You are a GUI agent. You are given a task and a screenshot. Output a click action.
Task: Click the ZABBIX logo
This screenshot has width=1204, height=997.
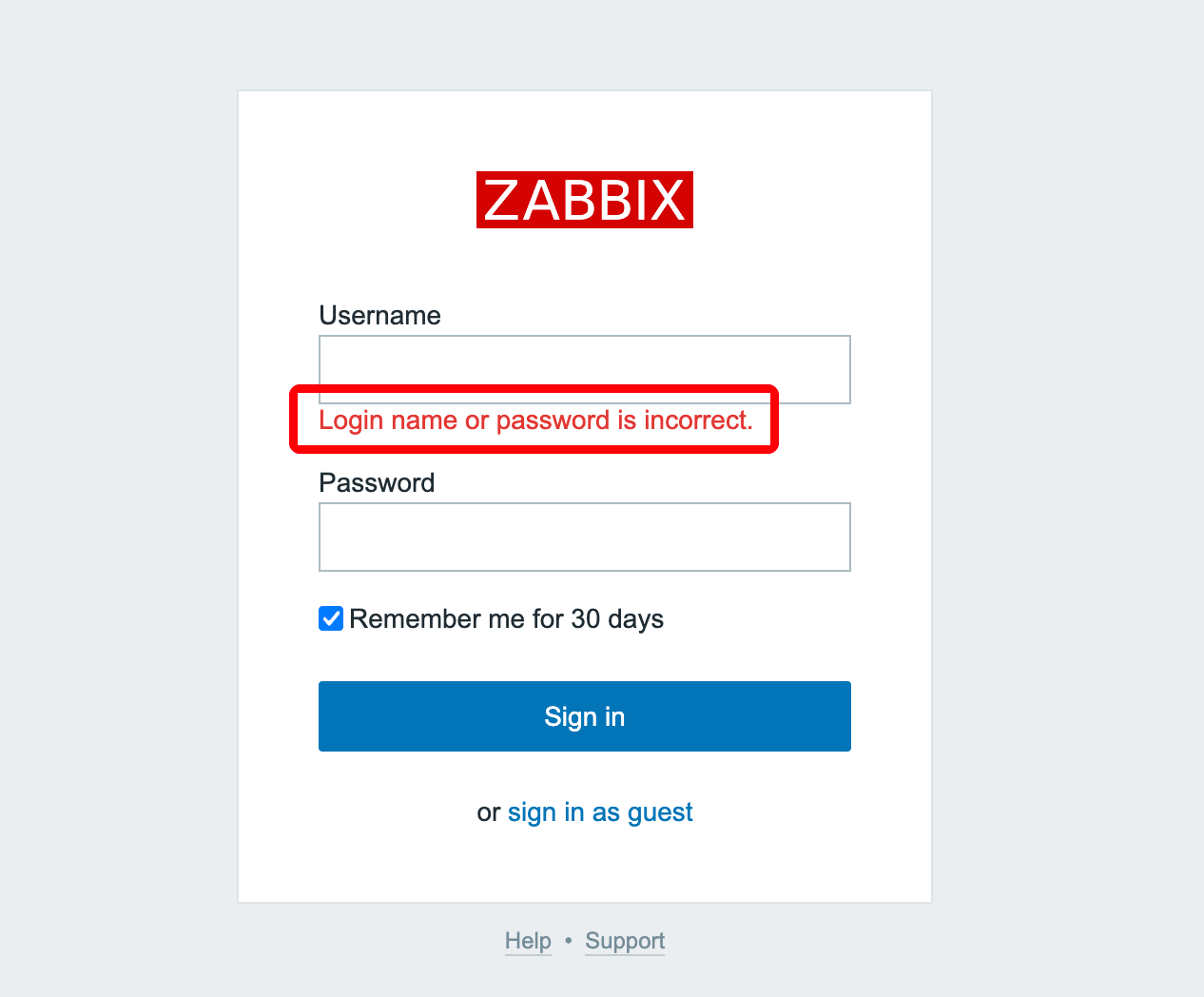click(584, 200)
